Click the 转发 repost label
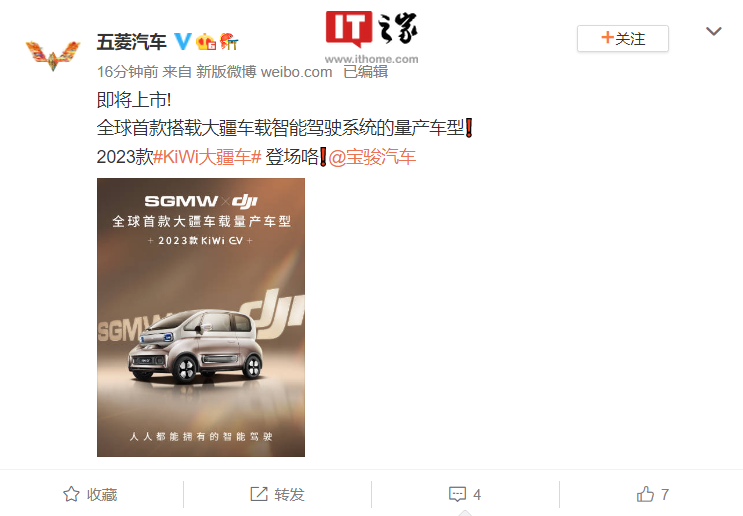743x516 pixels. click(x=289, y=495)
